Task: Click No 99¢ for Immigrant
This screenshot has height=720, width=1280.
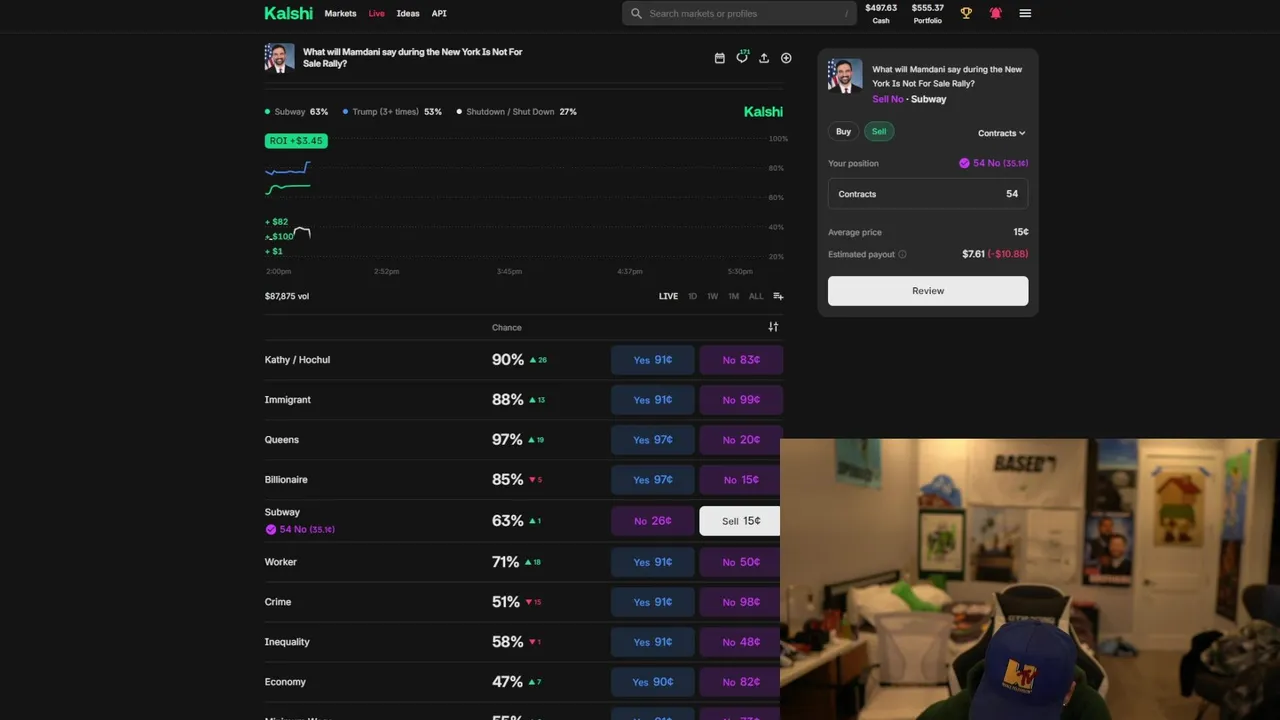Action: click(x=741, y=400)
